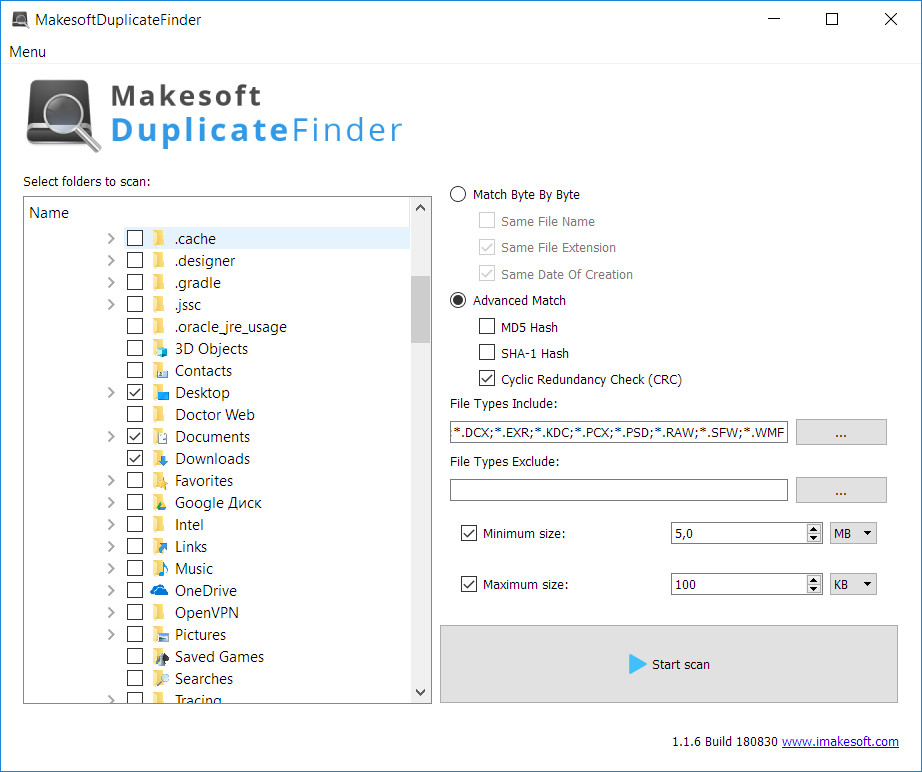Click the .gradle folder icon
Image resolution: width=922 pixels, height=772 pixels.
pyautogui.click(x=158, y=283)
